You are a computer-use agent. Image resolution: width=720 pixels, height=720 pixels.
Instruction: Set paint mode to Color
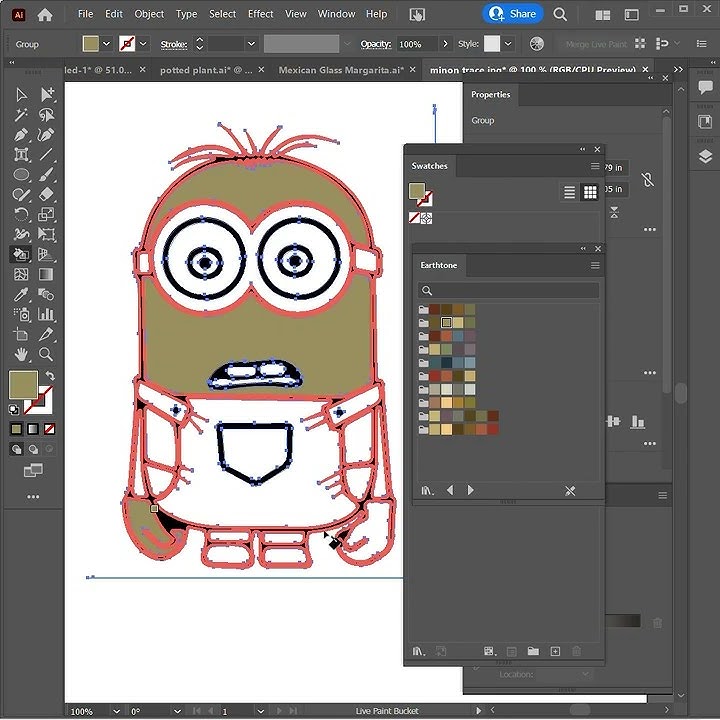[17, 429]
